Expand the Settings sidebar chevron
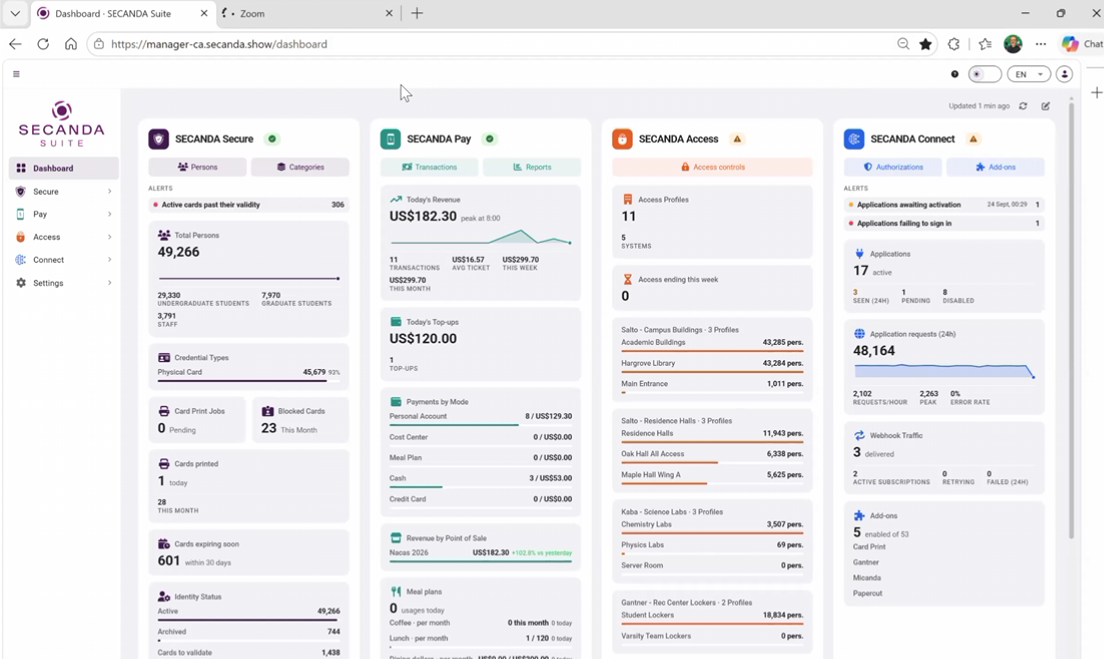Screen dimensions: 1104x659 click(109, 283)
